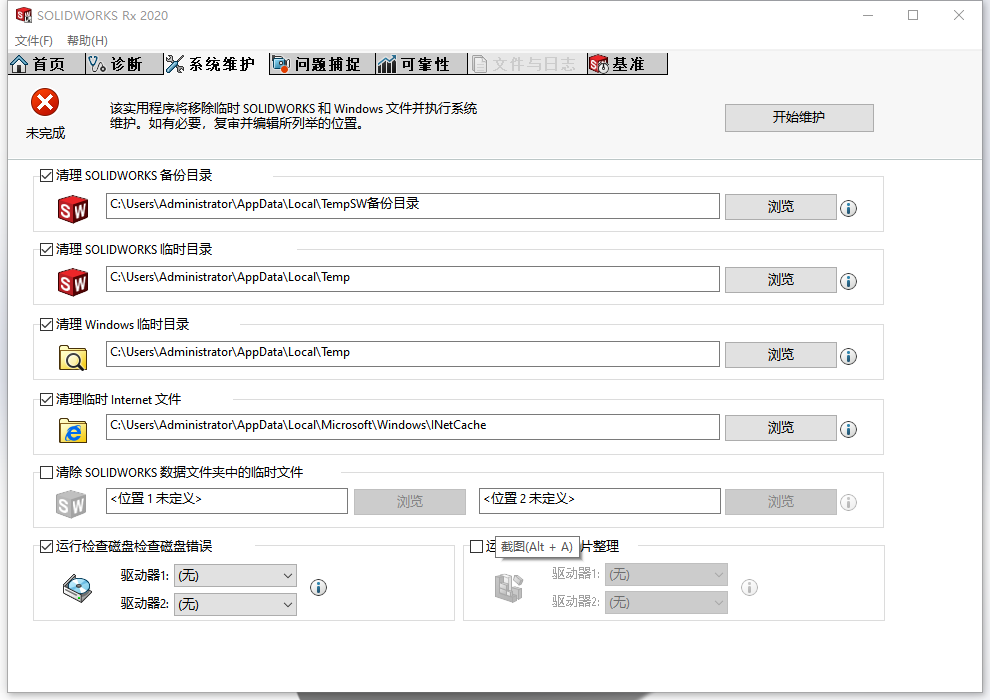This screenshot has width=990, height=700.
Task: Click the Windows 临时目录 path field
Action: click(412, 354)
